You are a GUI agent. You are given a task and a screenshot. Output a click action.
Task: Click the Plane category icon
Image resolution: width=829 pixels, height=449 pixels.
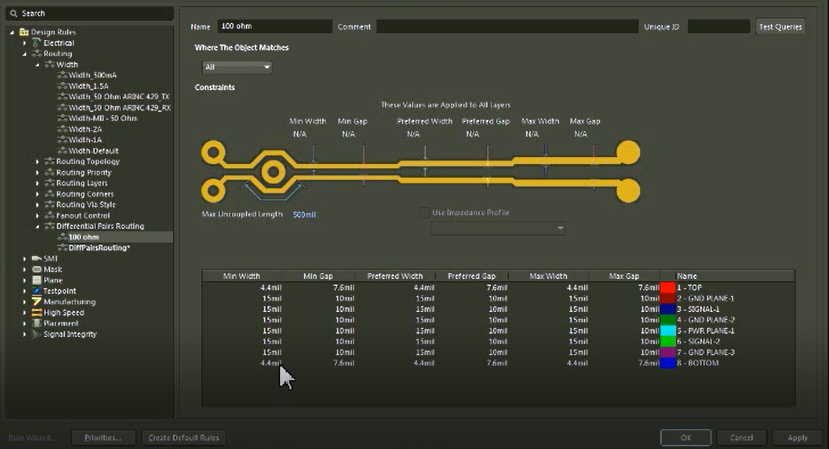[x=36, y=280]
